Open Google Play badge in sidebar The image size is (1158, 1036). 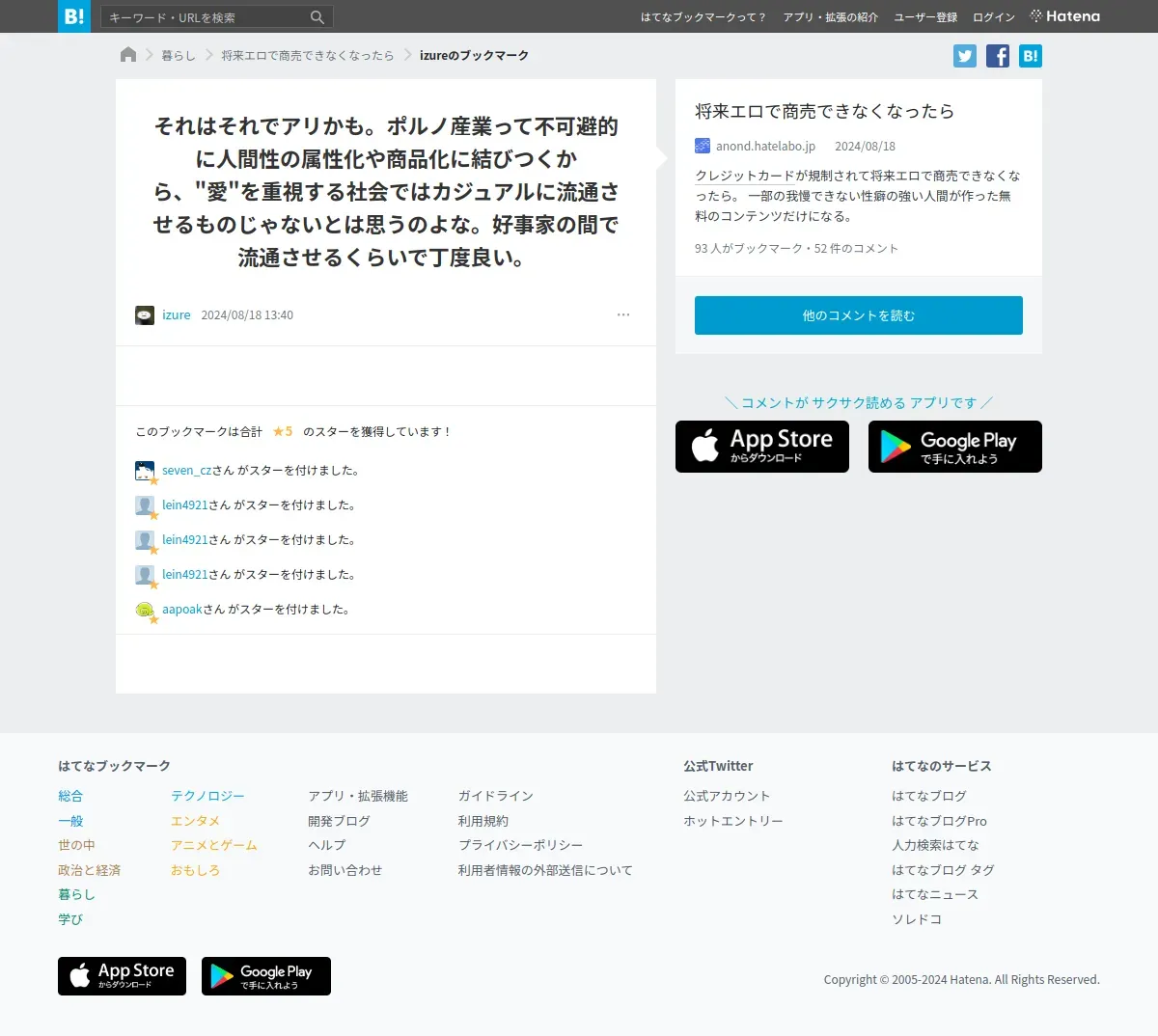click(x=955, y=447)
